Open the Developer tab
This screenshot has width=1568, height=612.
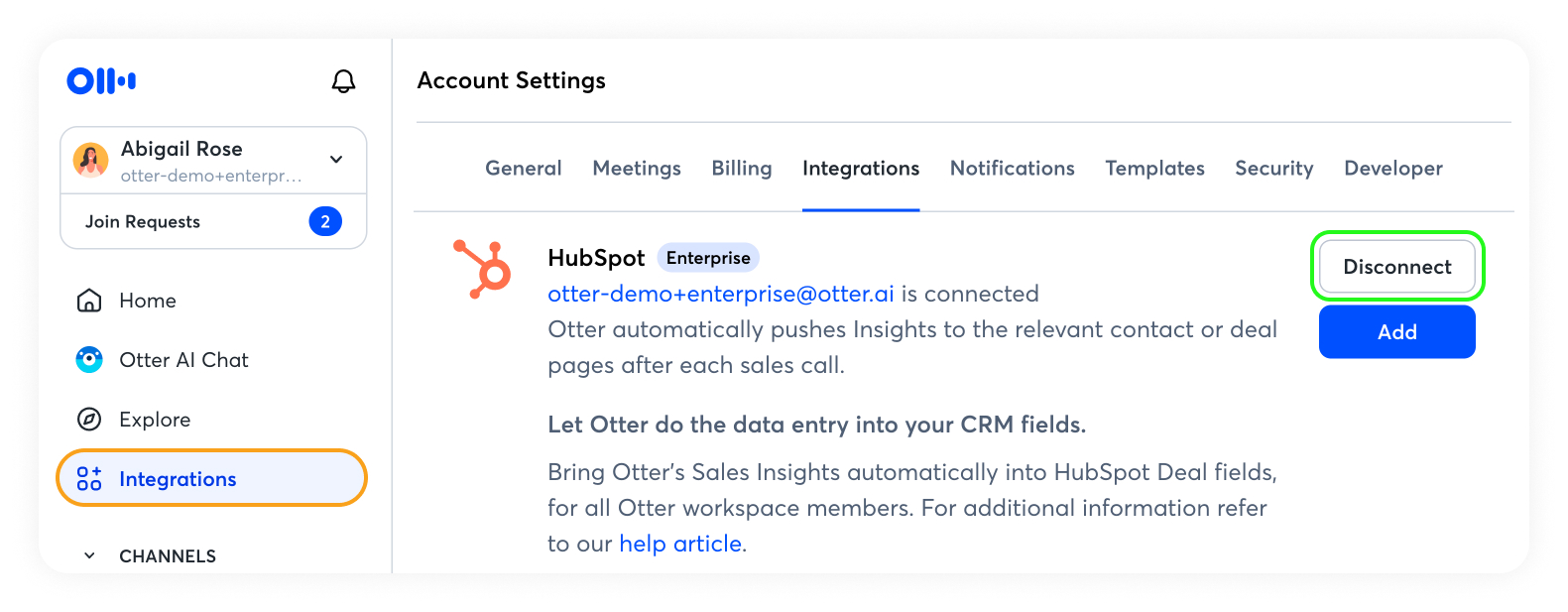[1392, 169]
